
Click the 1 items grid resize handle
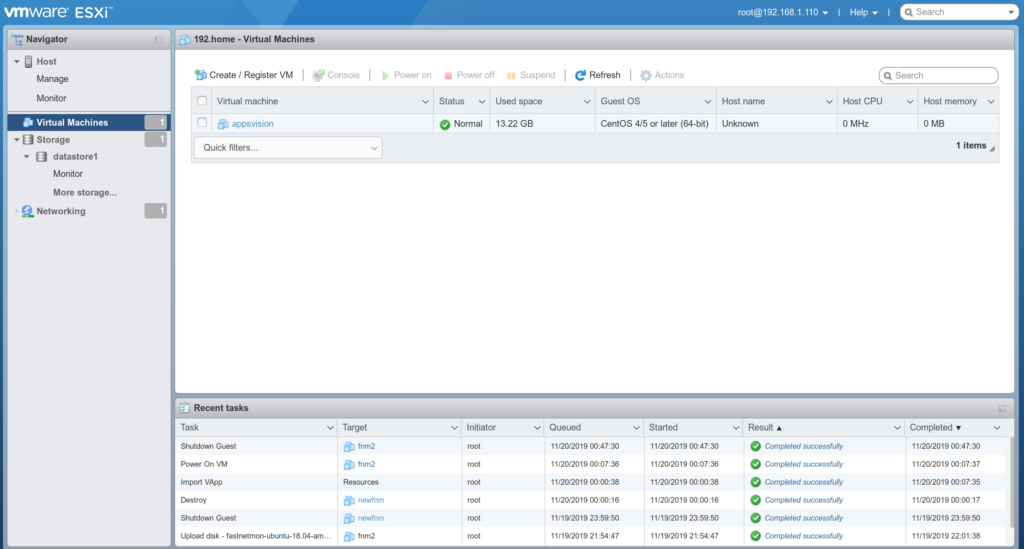[x=992, y=149]
